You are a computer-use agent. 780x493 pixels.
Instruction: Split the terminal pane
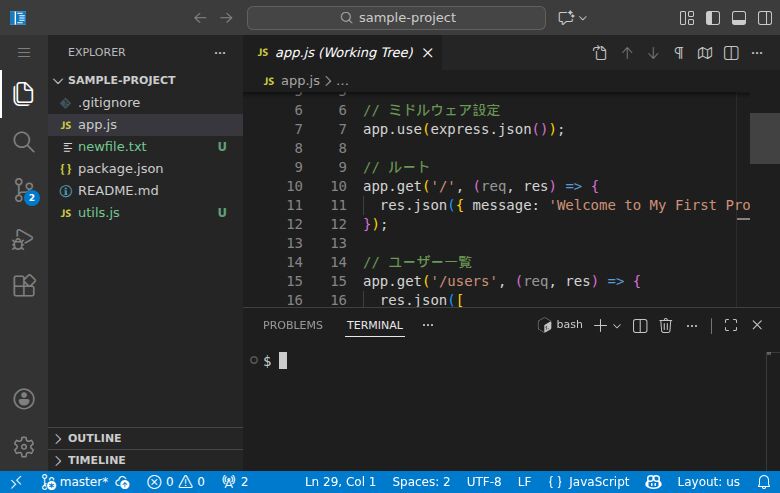[x=640, y=325]
